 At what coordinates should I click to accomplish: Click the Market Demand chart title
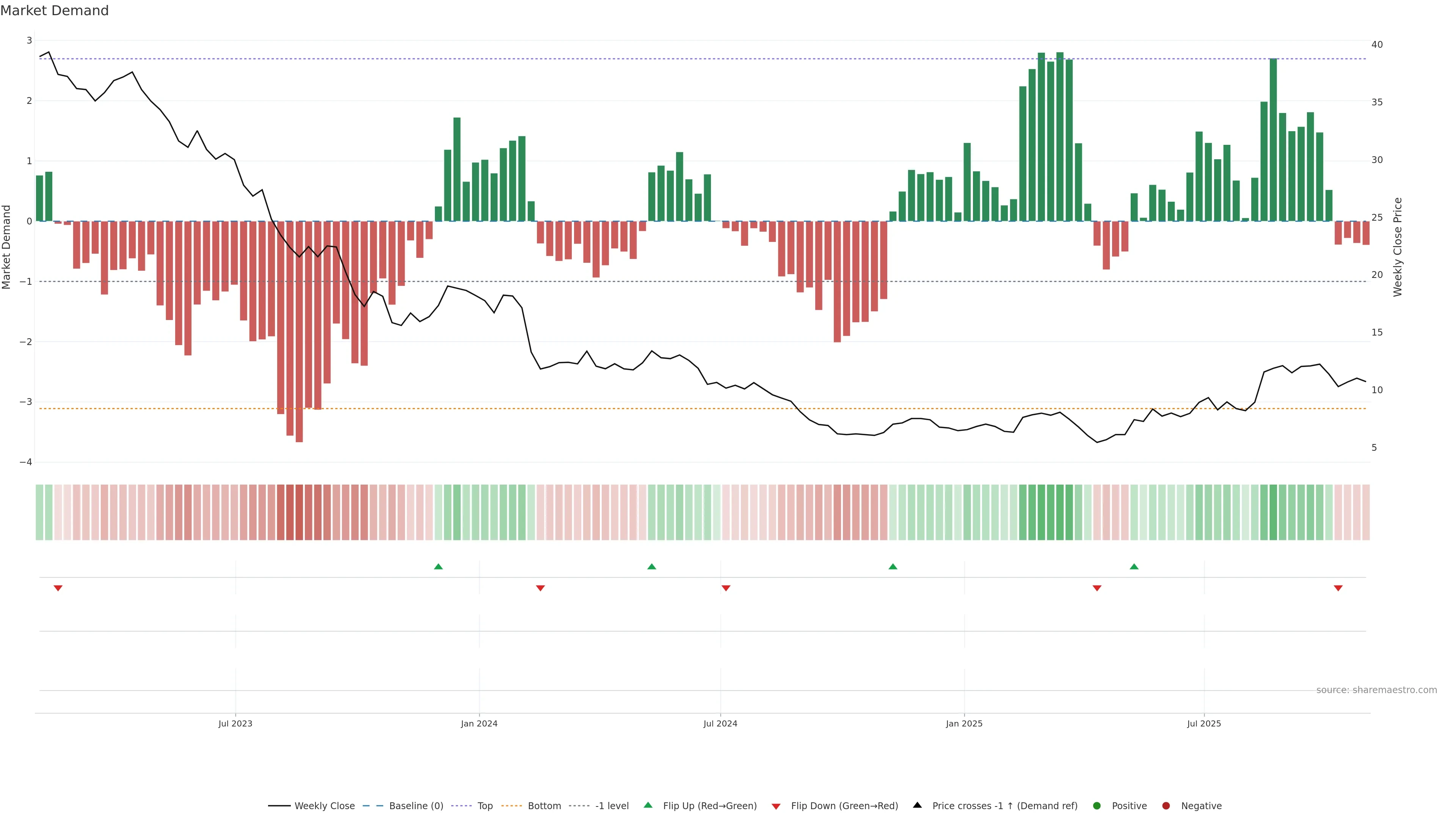(54, 11)
